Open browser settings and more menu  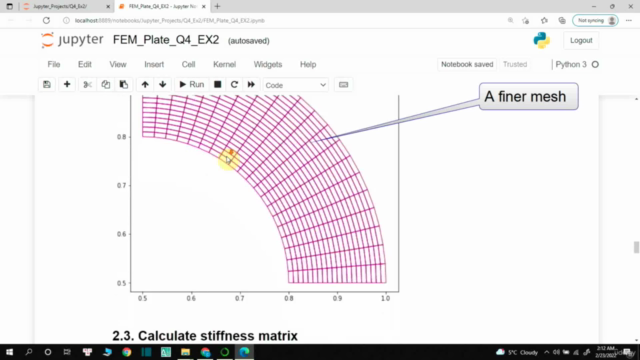(629, 20)
